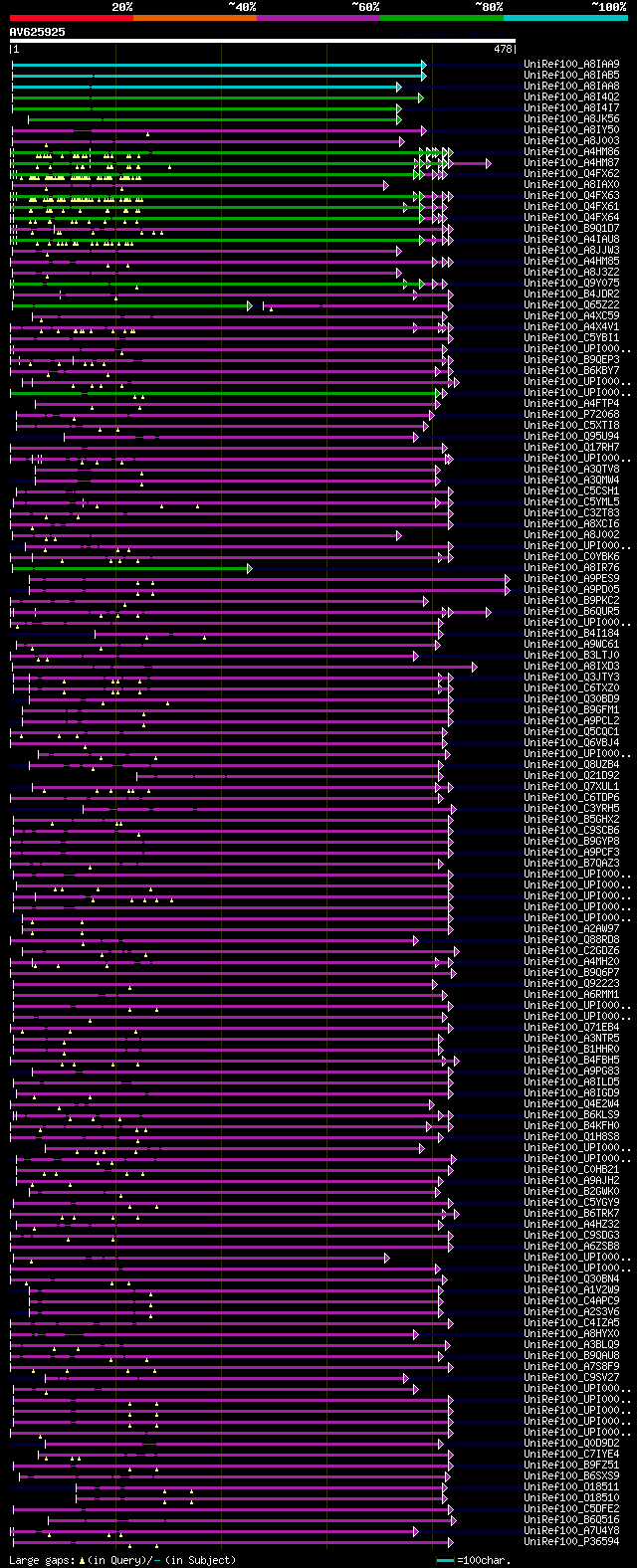Click the cyan =100char. scale marker
The height and width of the screenshot is (1568, 637).
coord(446,1561)
